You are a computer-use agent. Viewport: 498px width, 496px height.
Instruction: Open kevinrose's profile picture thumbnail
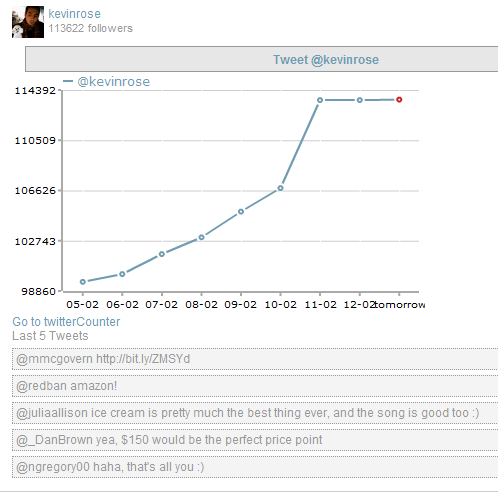[28, 22]
